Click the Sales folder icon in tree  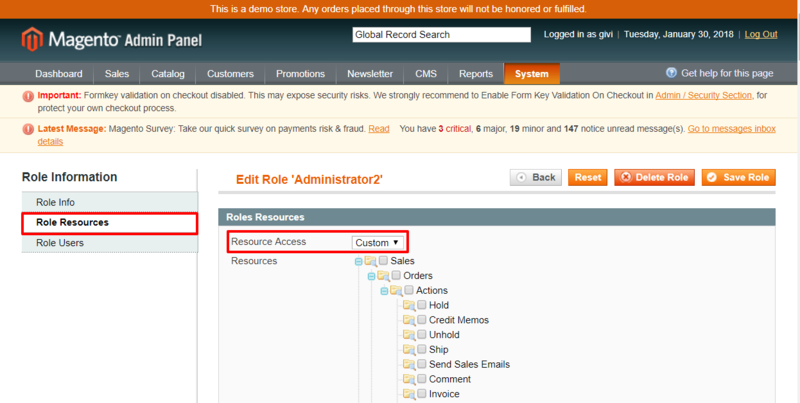coord(370,262)
